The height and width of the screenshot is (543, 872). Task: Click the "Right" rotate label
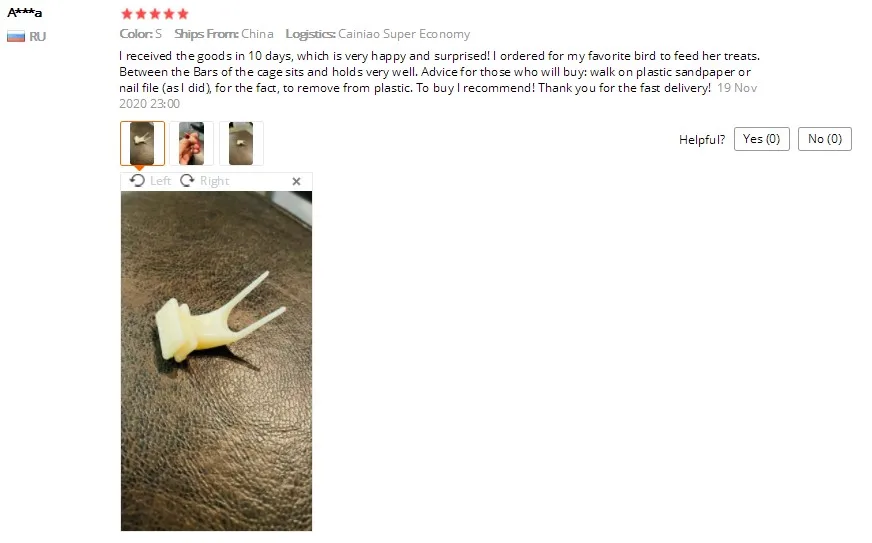point(215,181)
